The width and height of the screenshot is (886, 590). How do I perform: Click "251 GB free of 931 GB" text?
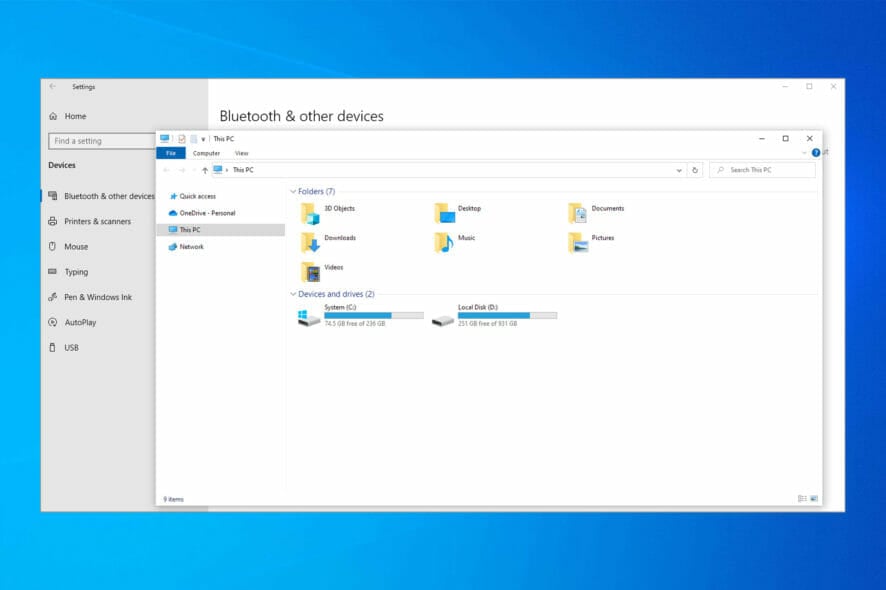pos(488,324)
